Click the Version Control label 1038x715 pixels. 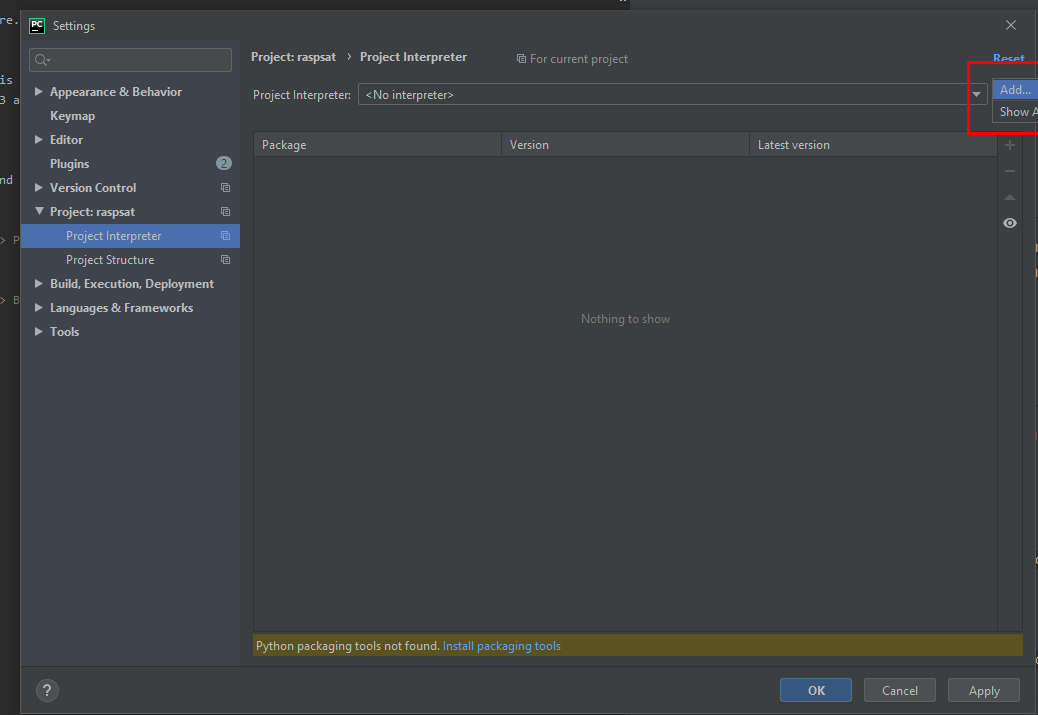pyautogui.click(x=93, y=187)
